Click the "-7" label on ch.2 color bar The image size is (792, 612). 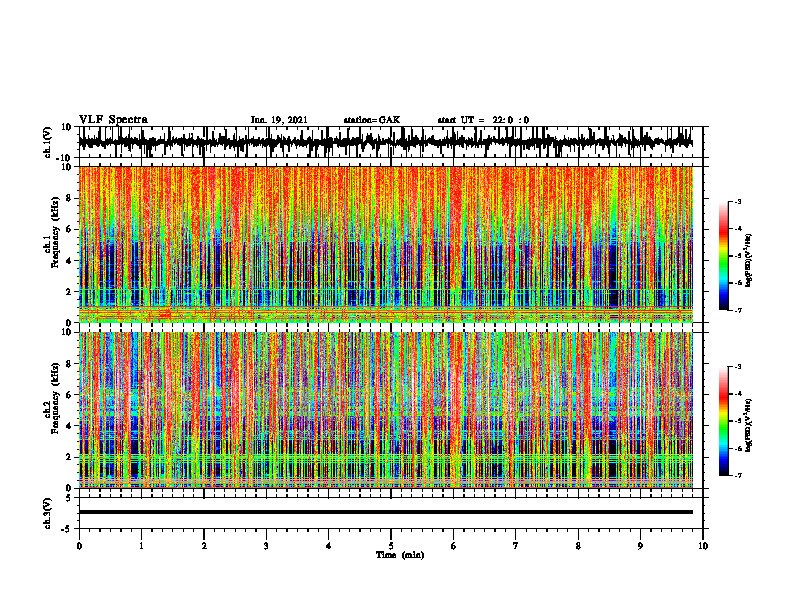[x=738, y=475]
